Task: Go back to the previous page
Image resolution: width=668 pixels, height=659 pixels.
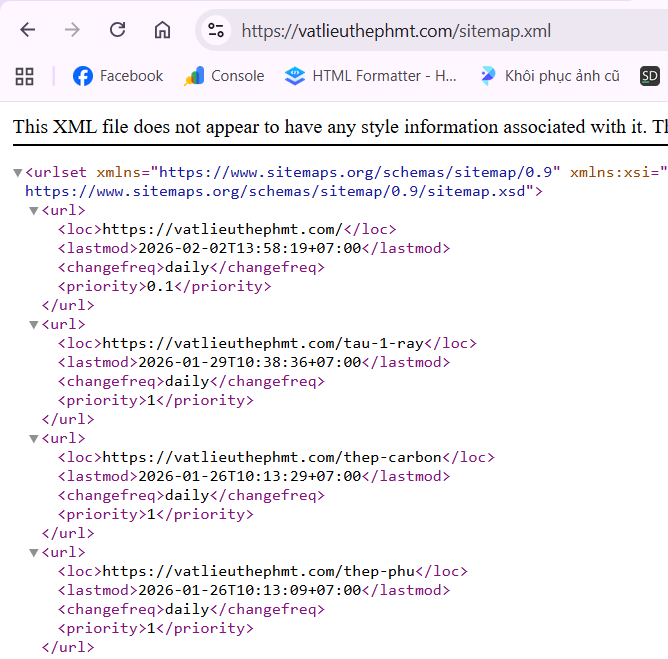Action: click(27, 30)
